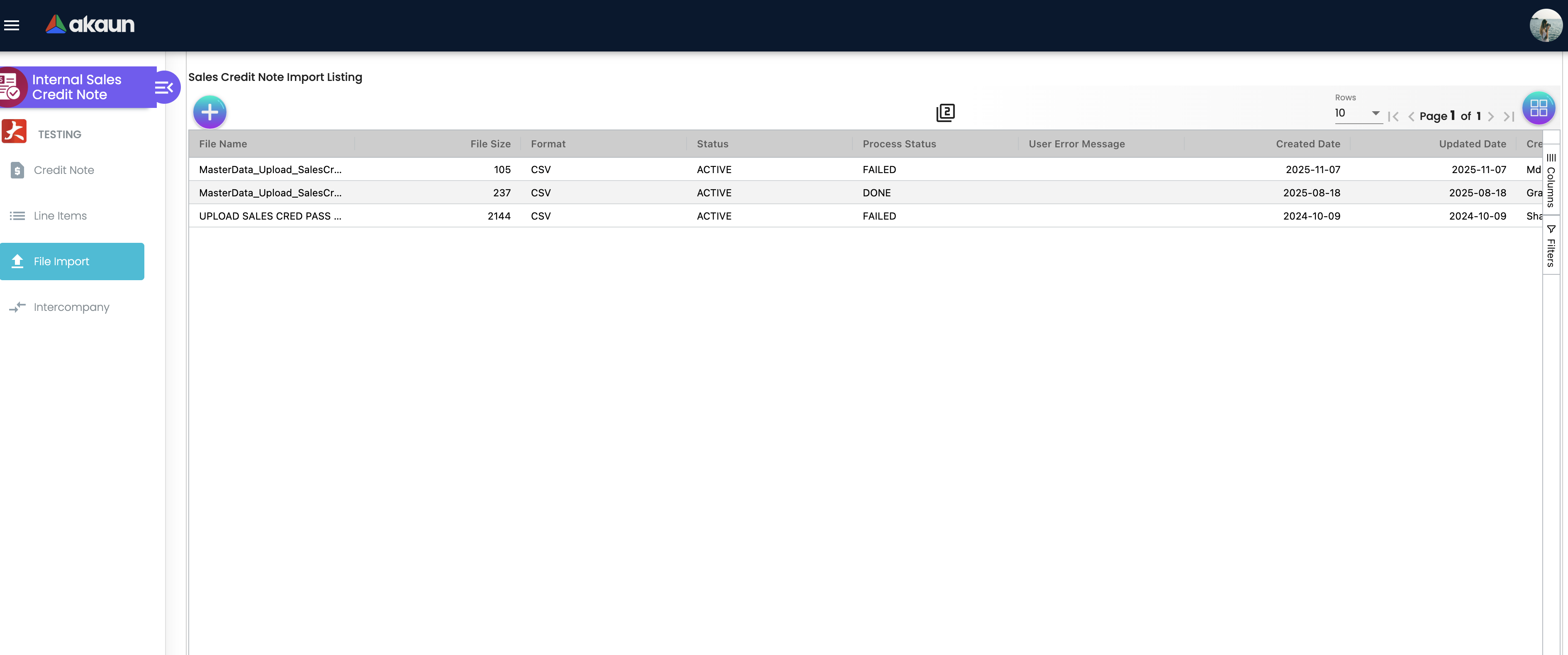1568x655 pixels.
Task: Open the grid apps button
Action: (x=1538, y=108)
